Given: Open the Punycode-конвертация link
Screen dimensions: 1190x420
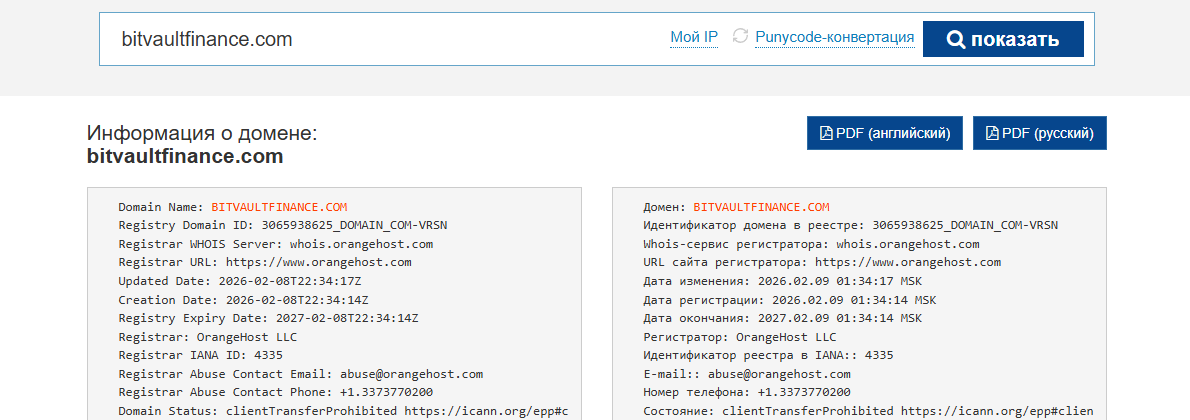Looking at the screenshot, I should click(834, 38).
